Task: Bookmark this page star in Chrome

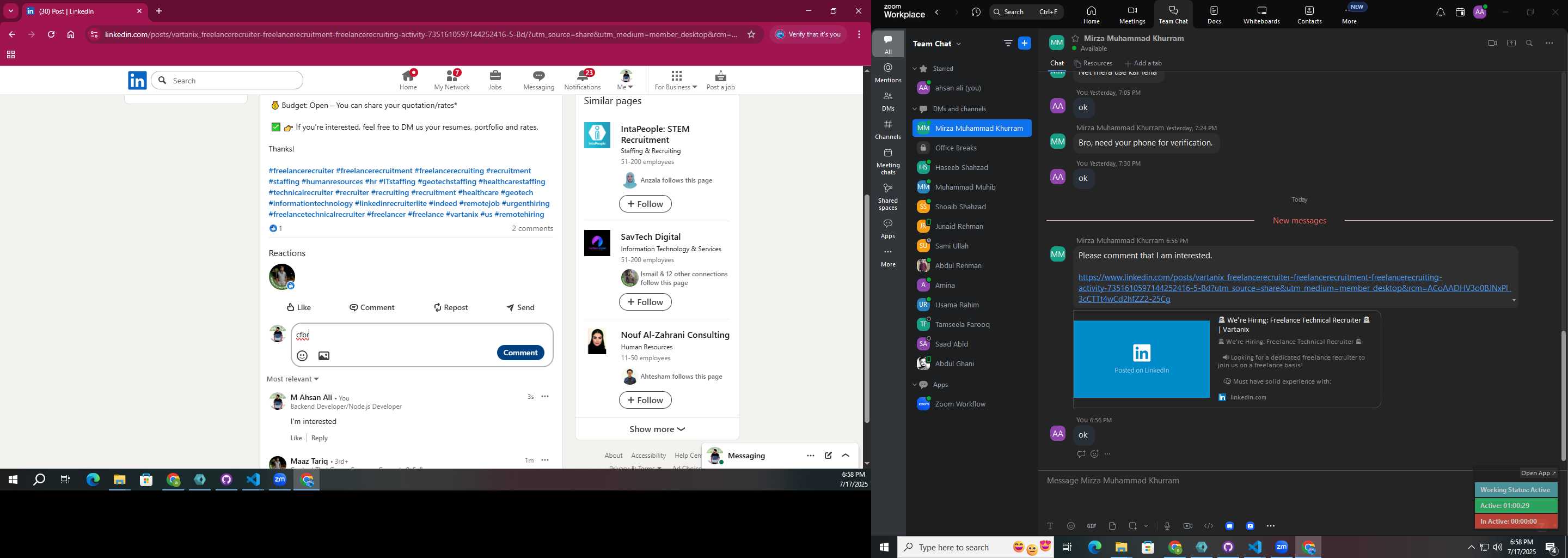Action: point(751,35)
